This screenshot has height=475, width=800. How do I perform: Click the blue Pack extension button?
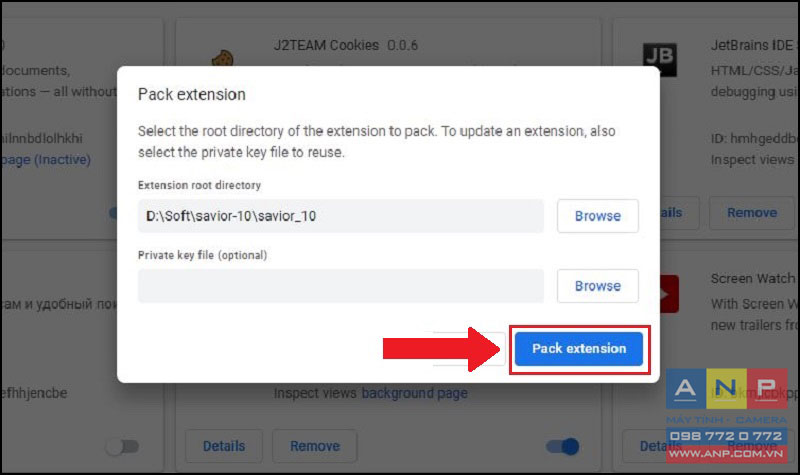579,348
